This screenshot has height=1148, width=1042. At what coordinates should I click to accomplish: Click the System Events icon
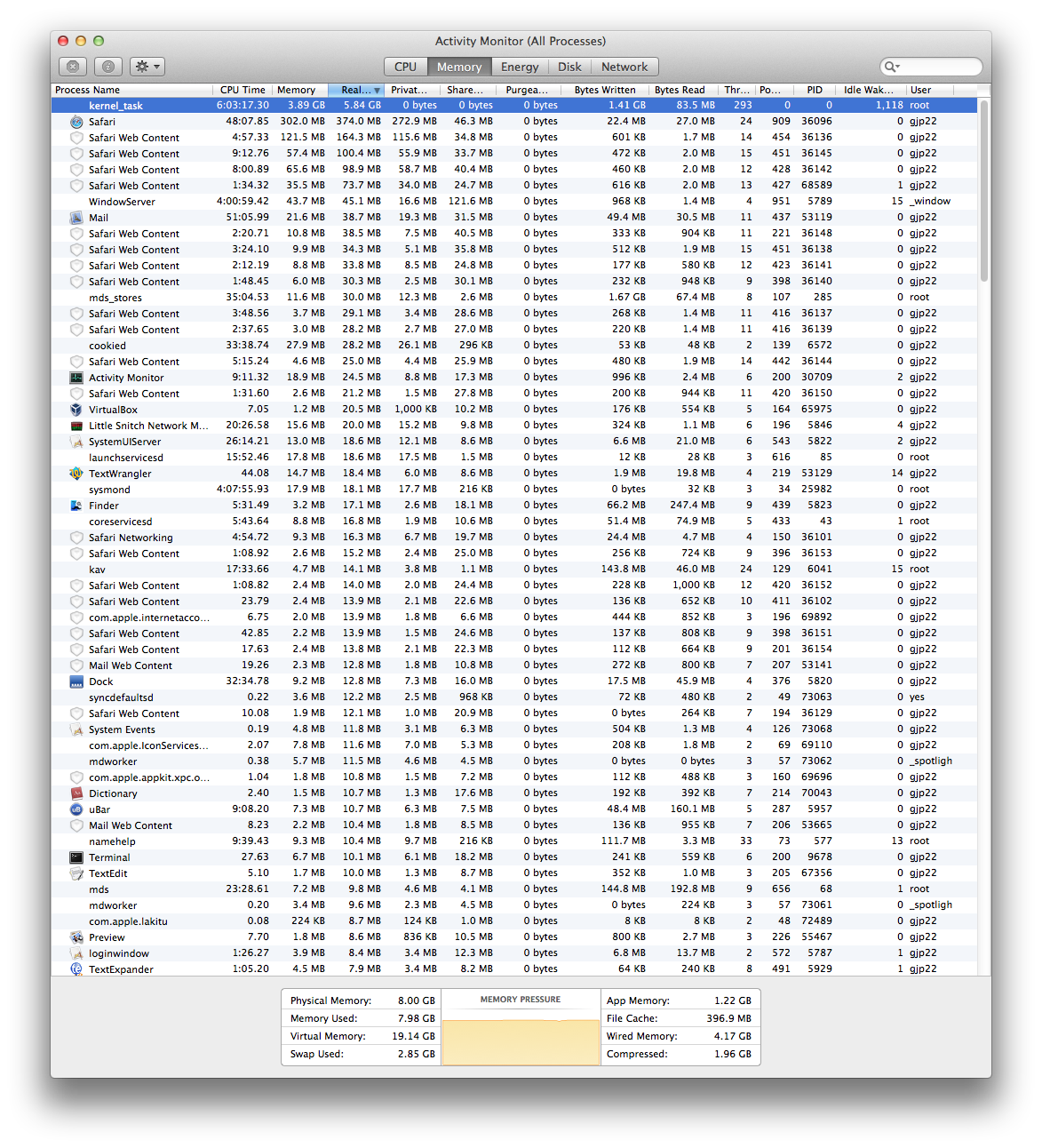[x=76, y=729]
